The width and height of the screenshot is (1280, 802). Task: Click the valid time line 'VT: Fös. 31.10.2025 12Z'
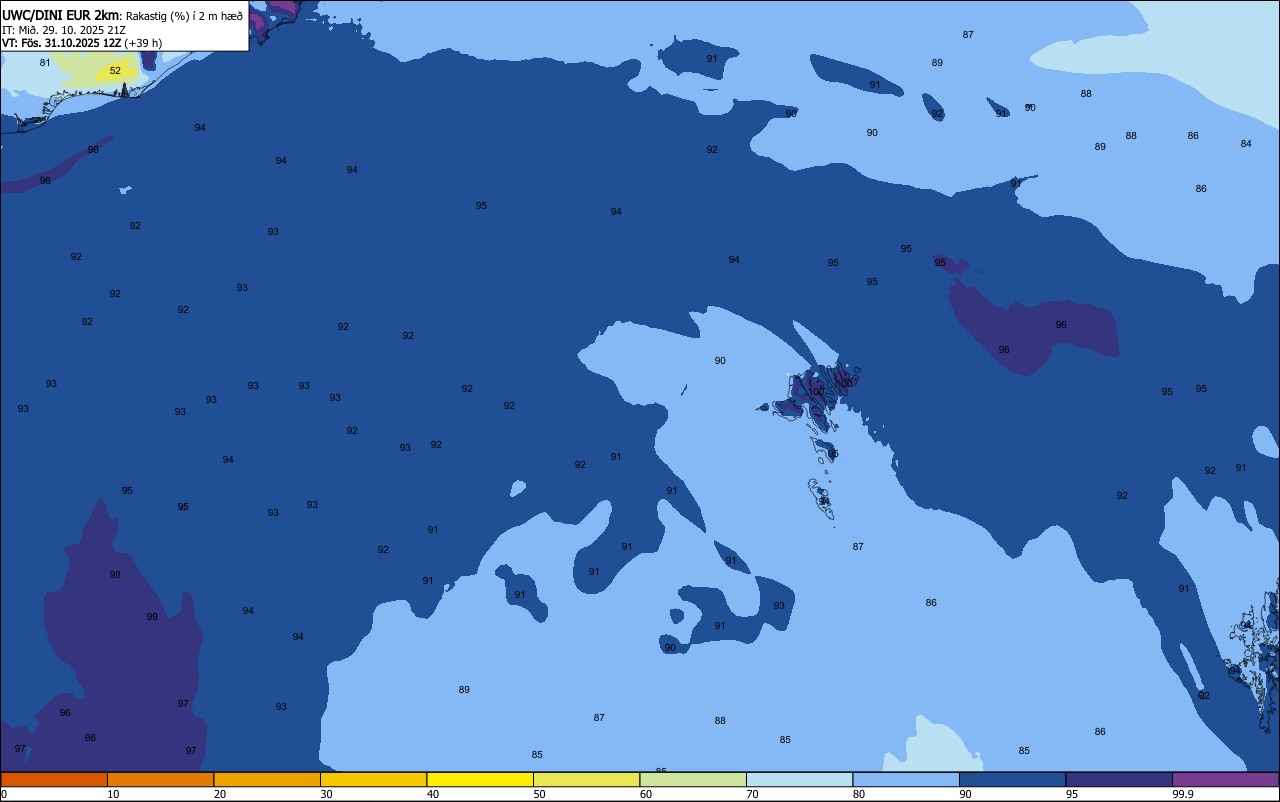pyautogui.click(x=62, y=43)
